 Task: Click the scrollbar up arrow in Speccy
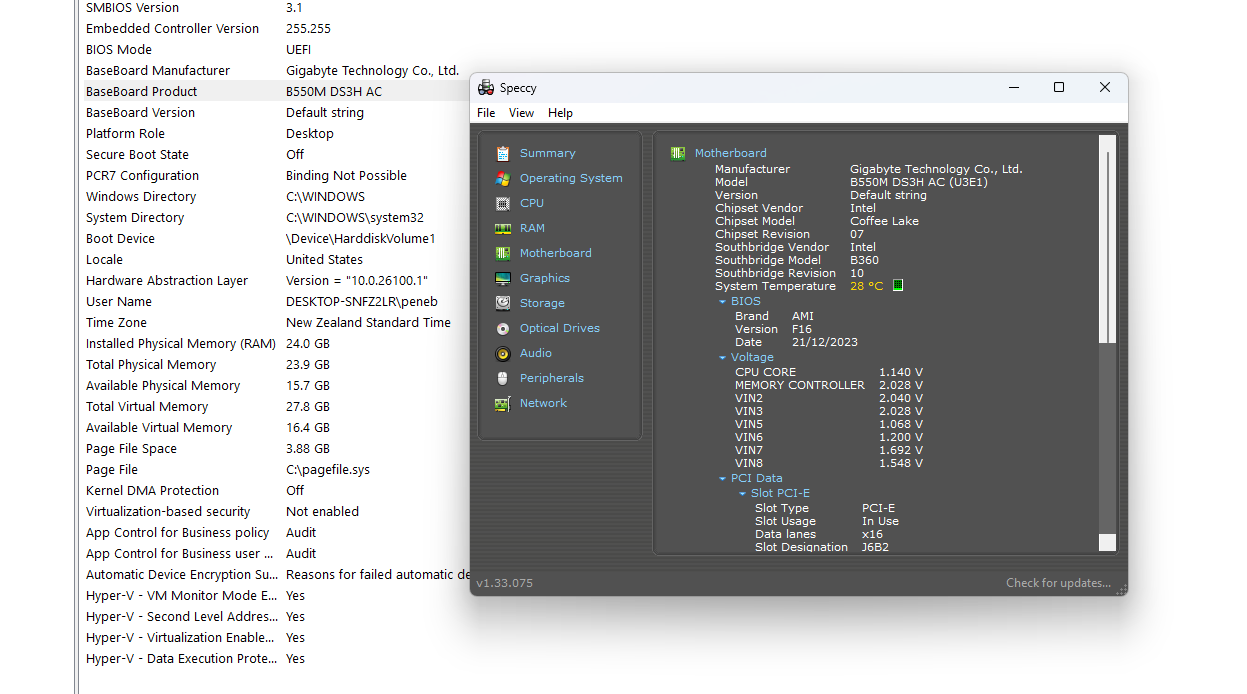(x=1106, y=143)
